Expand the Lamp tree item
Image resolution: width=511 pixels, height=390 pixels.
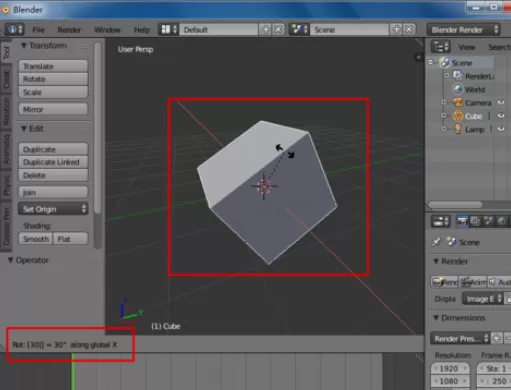(444, 129)
